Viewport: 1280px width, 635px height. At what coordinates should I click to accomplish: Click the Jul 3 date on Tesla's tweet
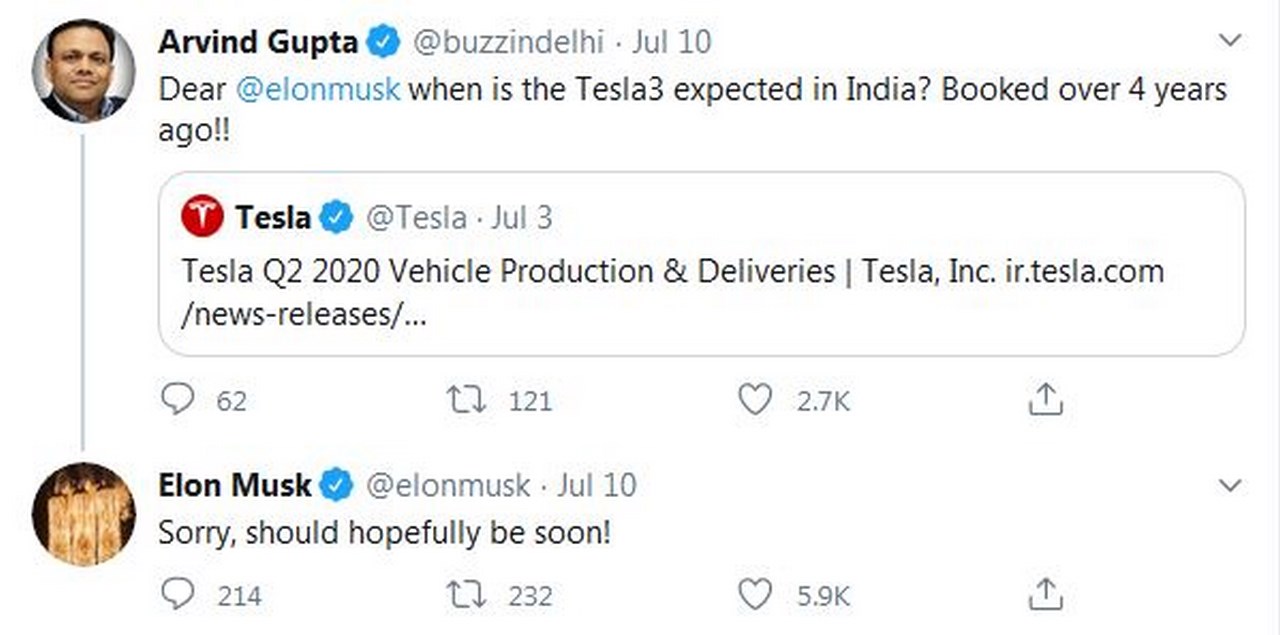point(521,218)
